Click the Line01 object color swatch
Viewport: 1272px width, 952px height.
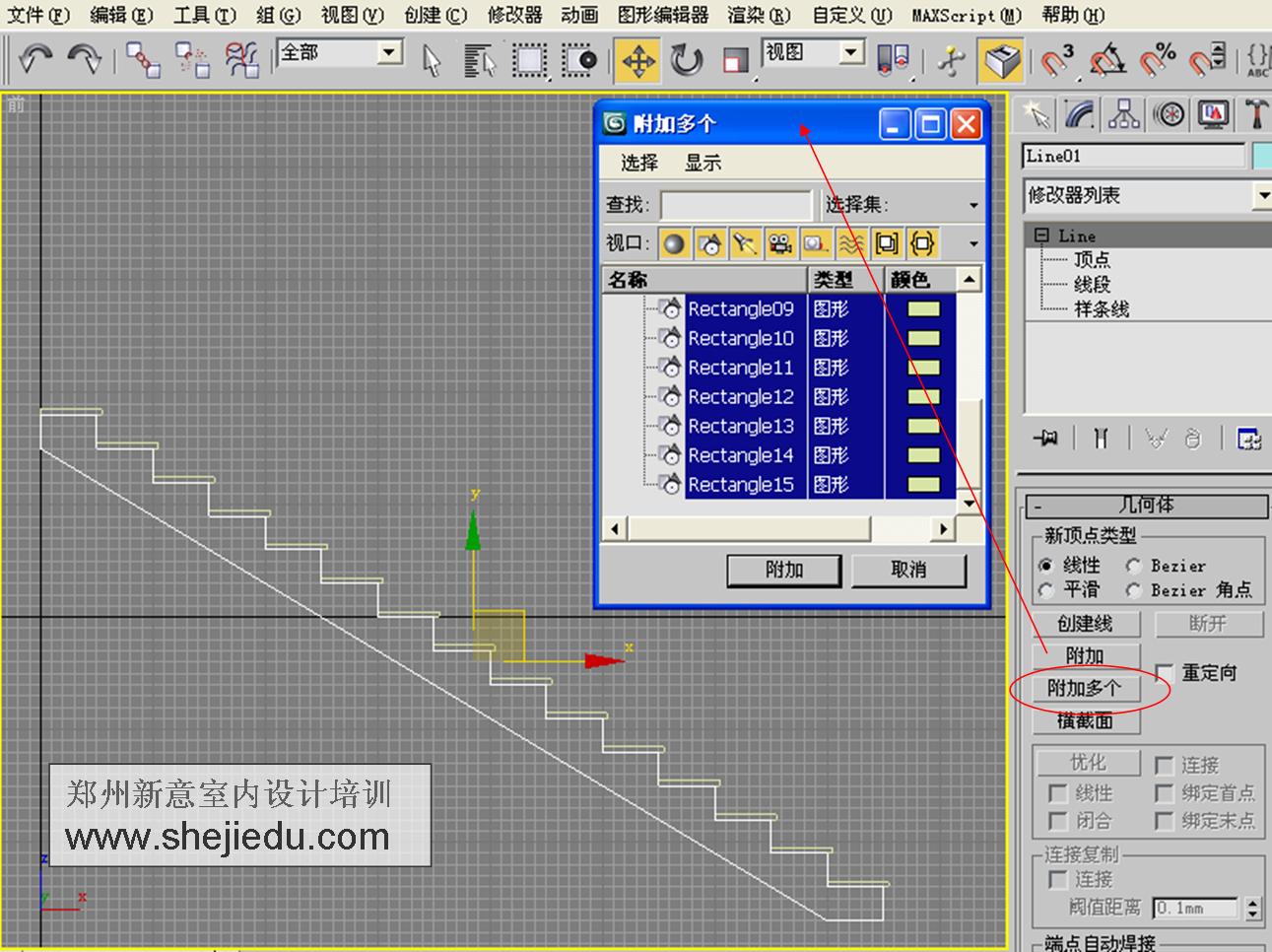pyautogui.click(x=1261, y=156)
